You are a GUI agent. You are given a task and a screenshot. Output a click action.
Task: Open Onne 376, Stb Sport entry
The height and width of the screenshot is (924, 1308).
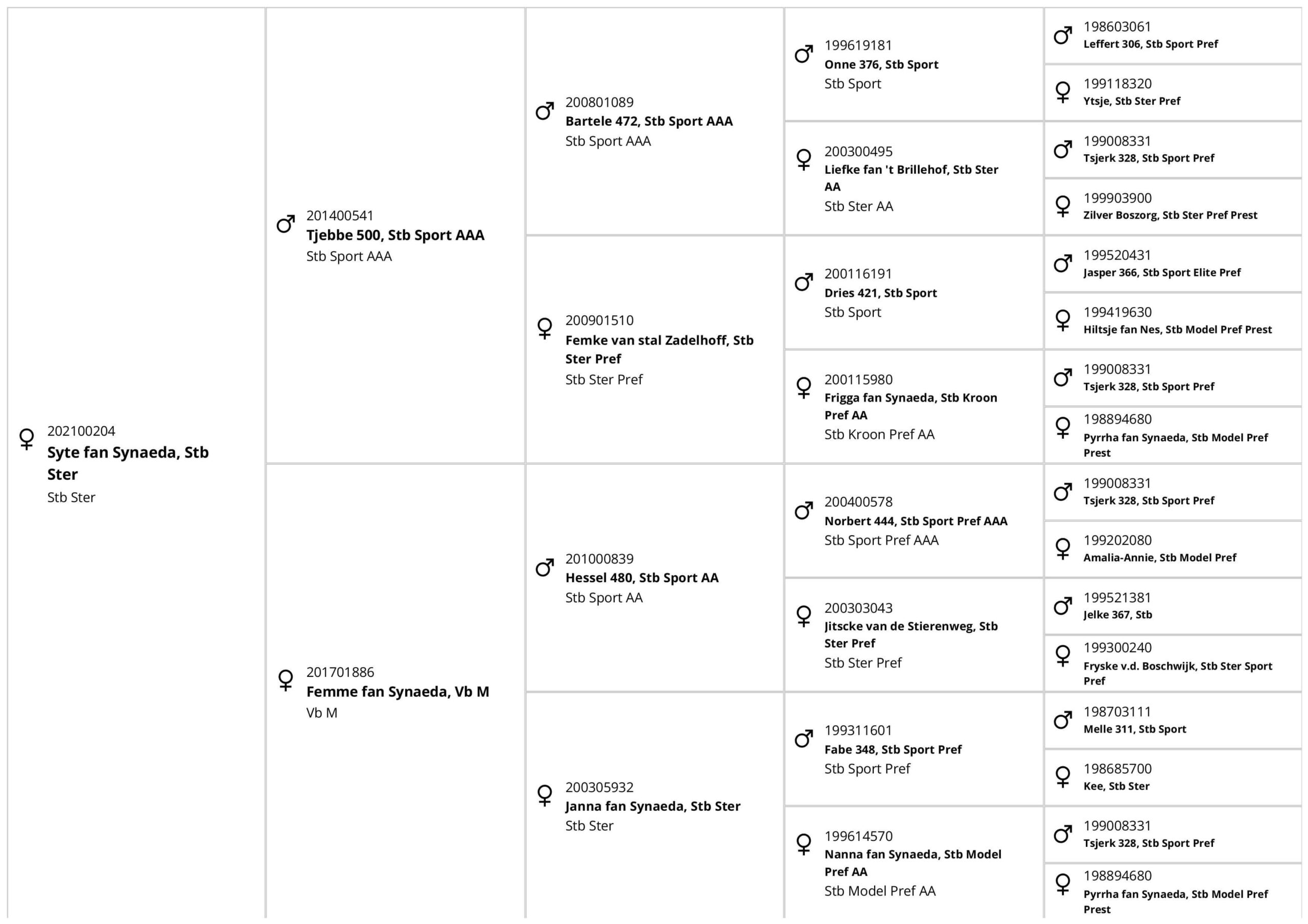point(881,64)
